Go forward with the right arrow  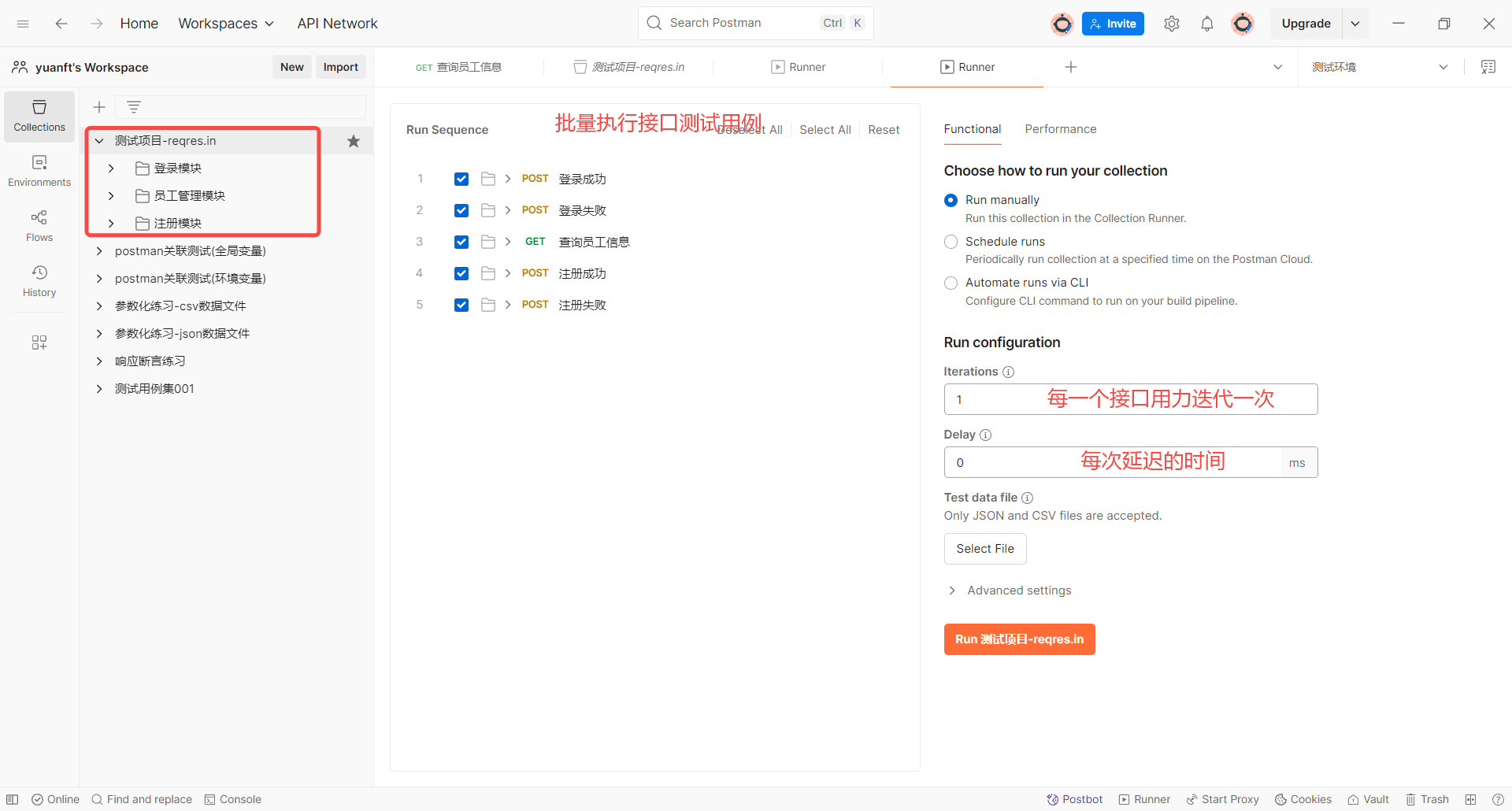click(96, 24)
